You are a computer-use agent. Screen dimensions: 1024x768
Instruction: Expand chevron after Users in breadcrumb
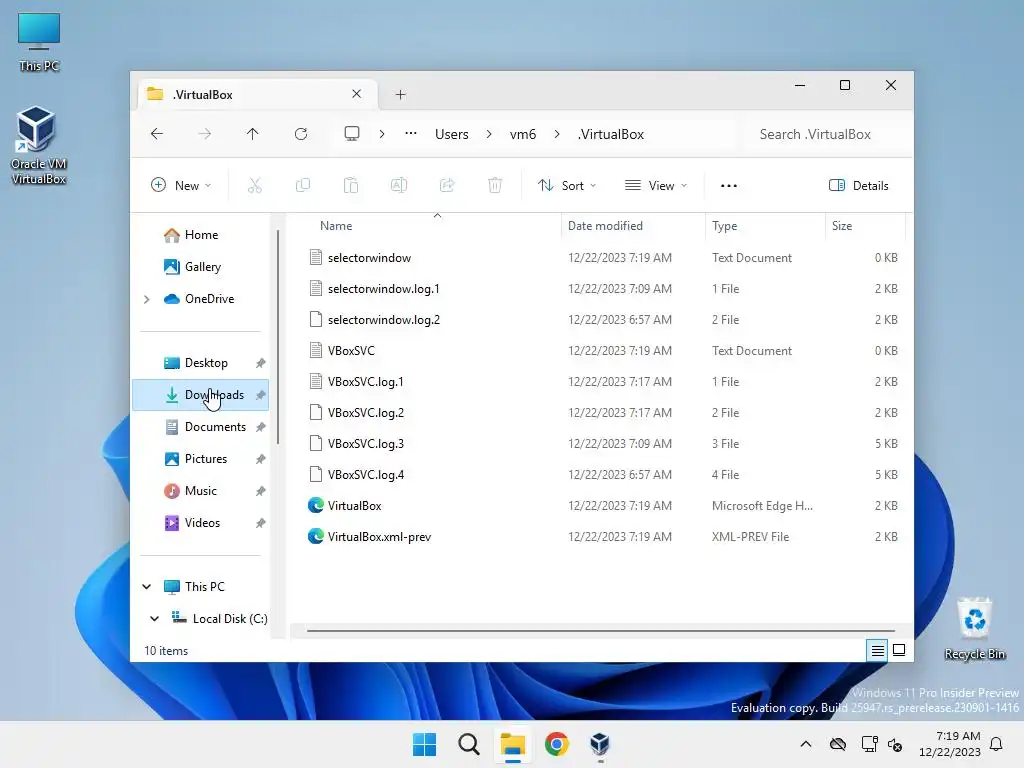pyautogui.click(x=489, y=134)
